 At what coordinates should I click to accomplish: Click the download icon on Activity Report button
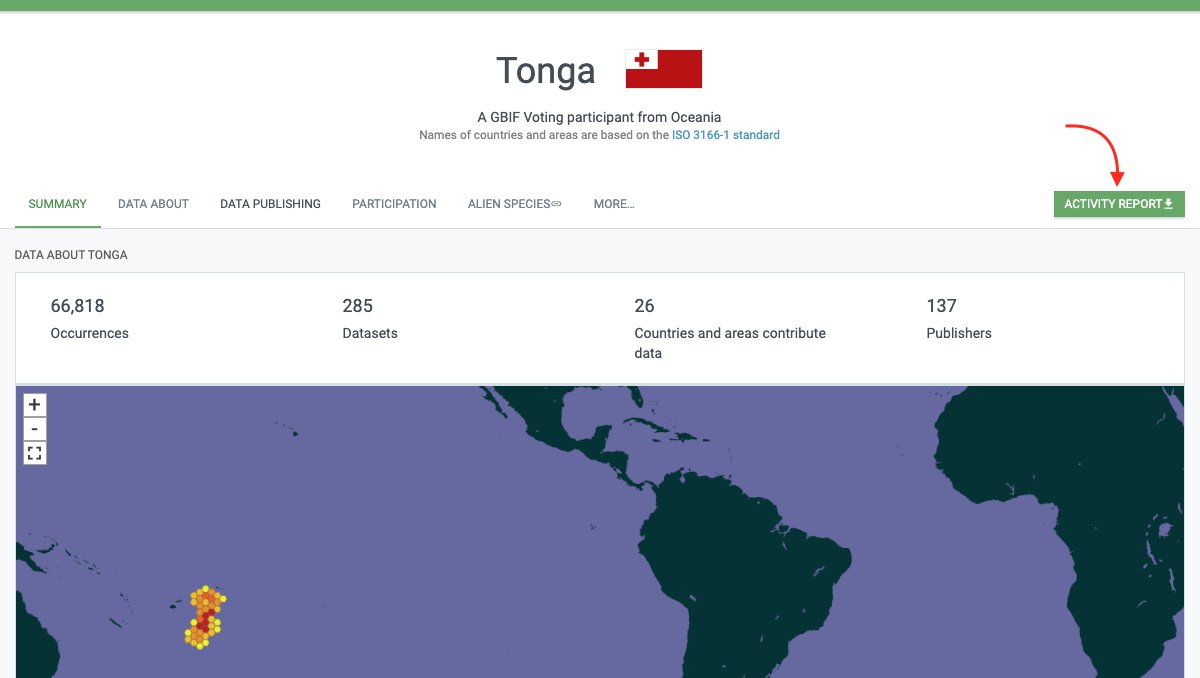click(x=1168, y=203)
